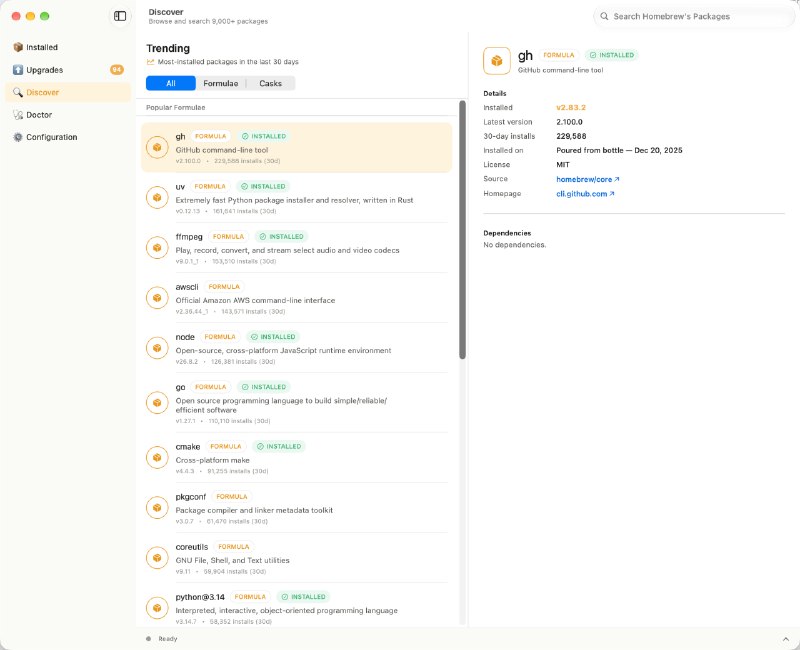Click the package icon of go row
Image resolution: width=800 pixels, height=650 pixels.
(157, 403)
